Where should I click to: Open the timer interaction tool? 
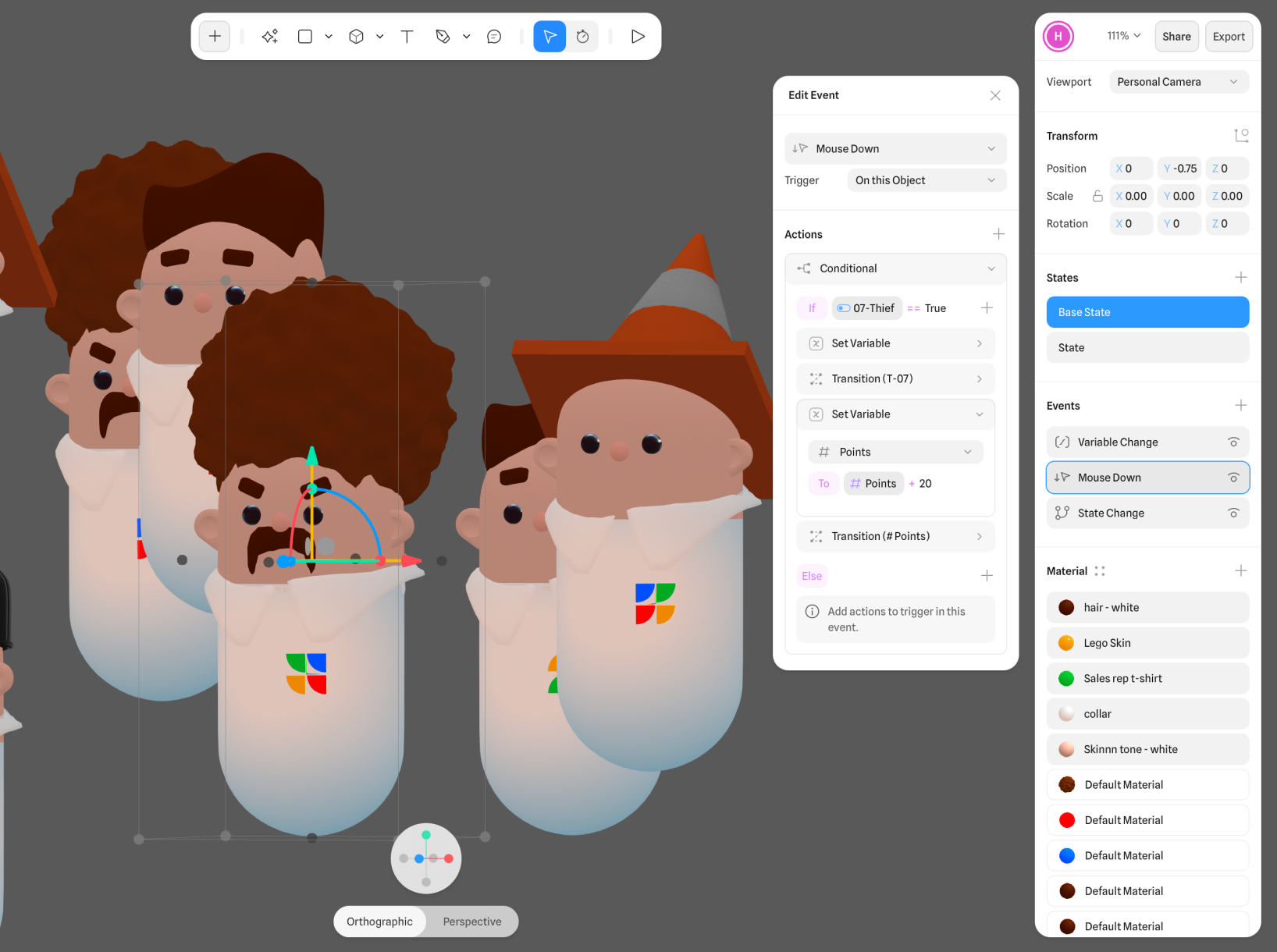coord(582,37)
